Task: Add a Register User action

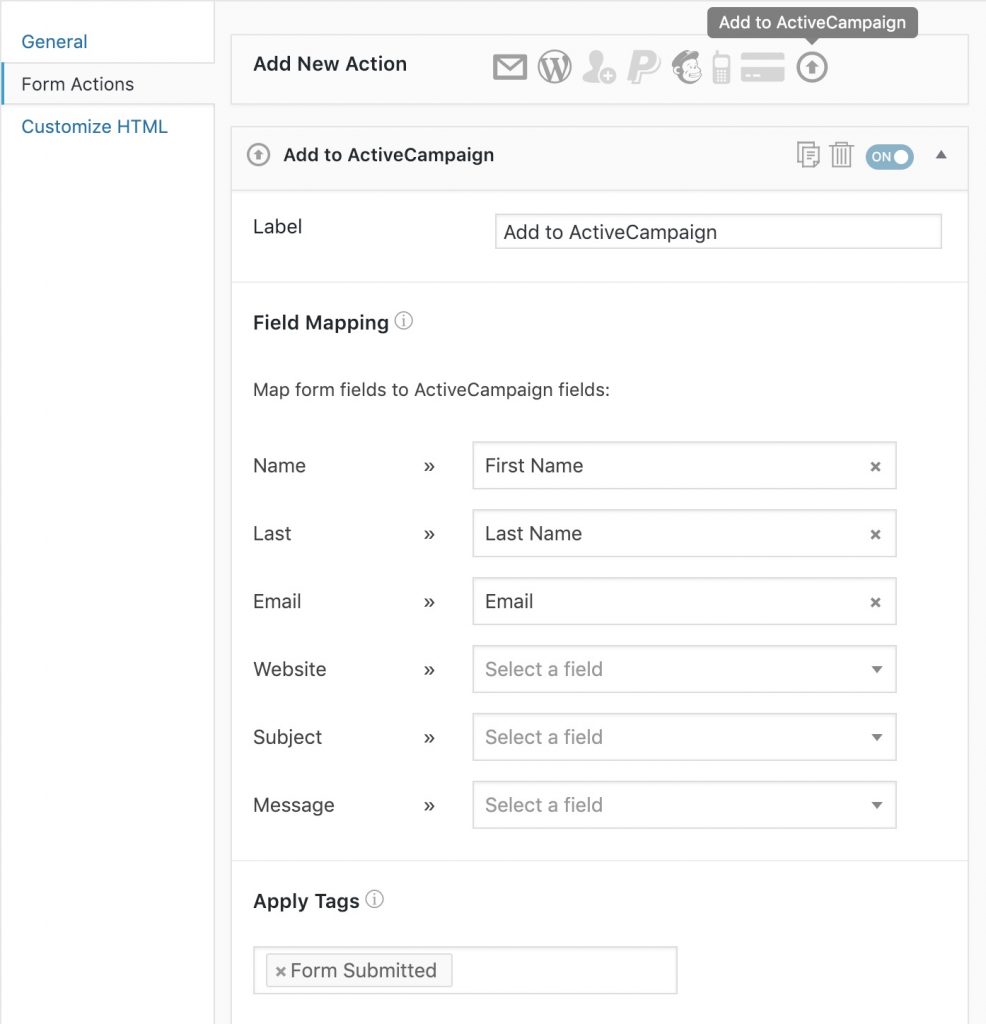Action: [x=598, y=67]
